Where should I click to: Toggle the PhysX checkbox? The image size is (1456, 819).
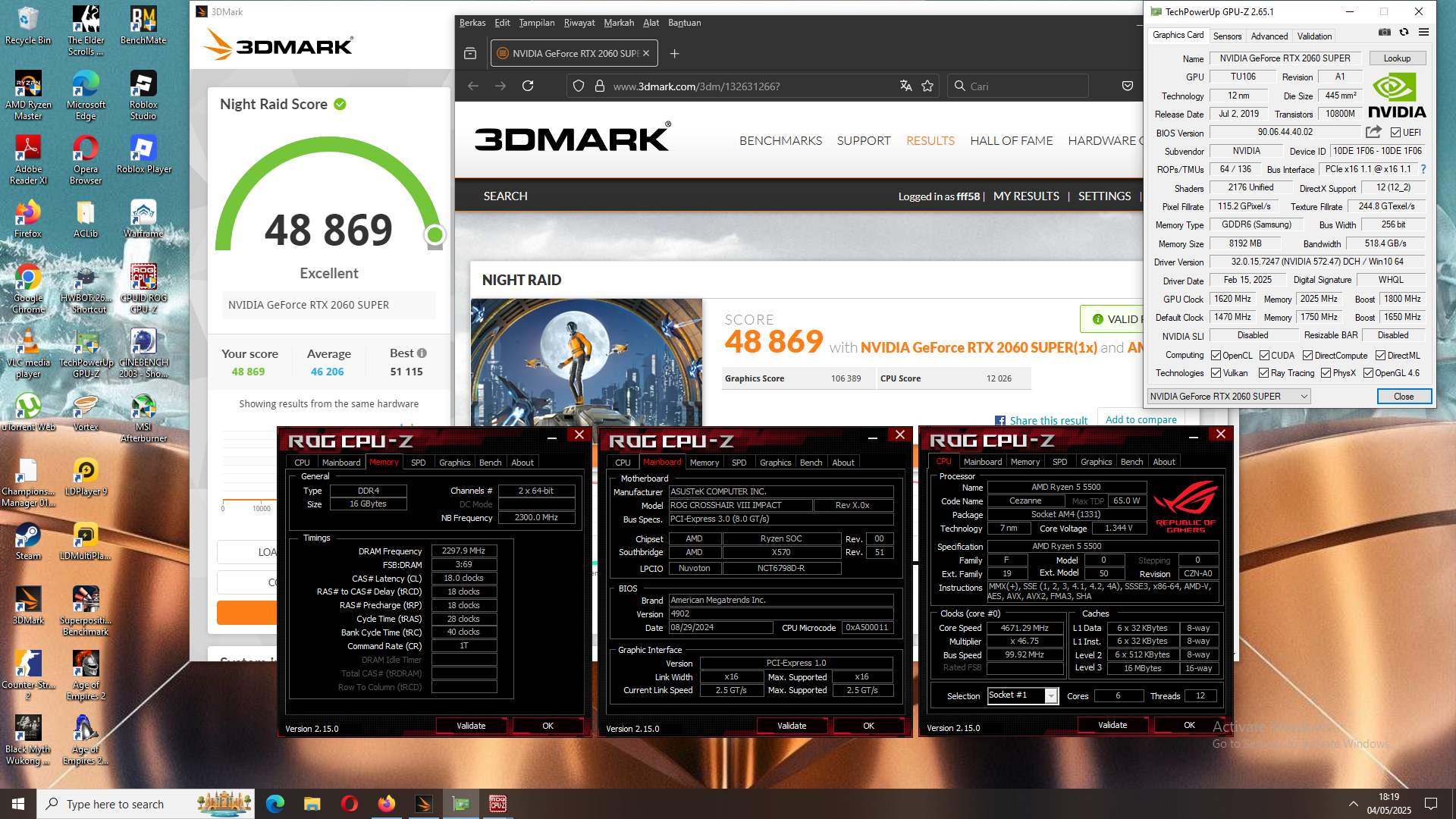1326,372
